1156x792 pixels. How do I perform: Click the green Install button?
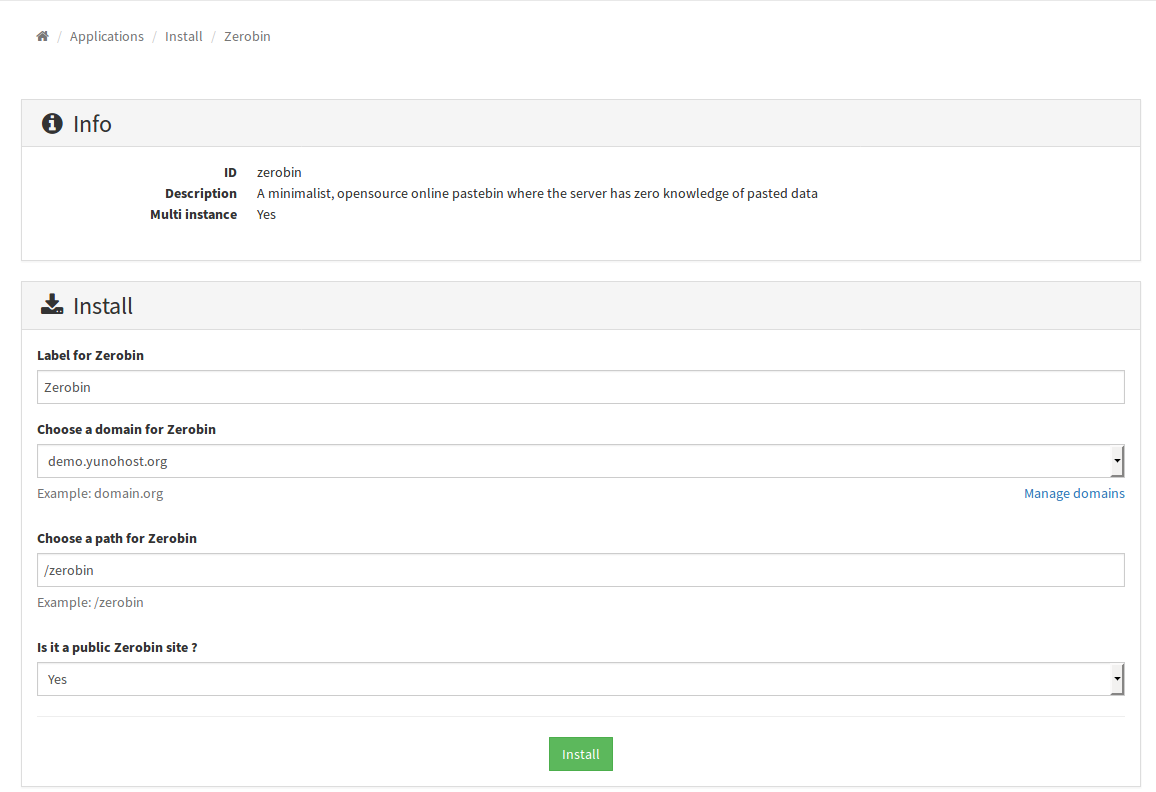[580, 754]
